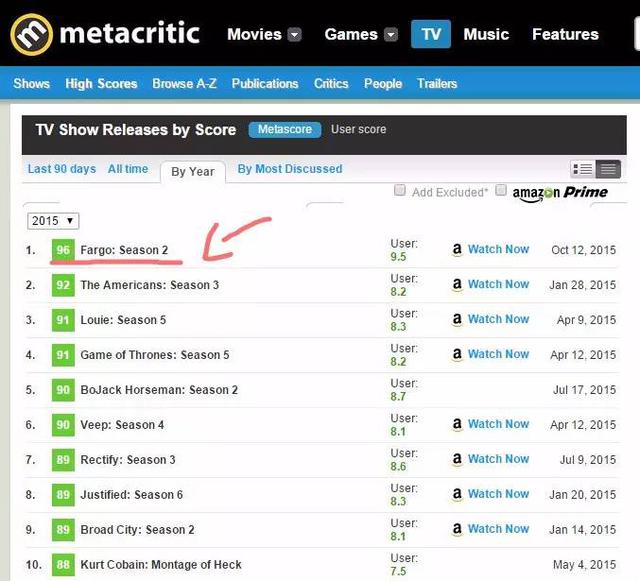This screenshot has width=640, height=581.
Task: Open Game of Thrones: Season 5
Action: coord(155,355)
